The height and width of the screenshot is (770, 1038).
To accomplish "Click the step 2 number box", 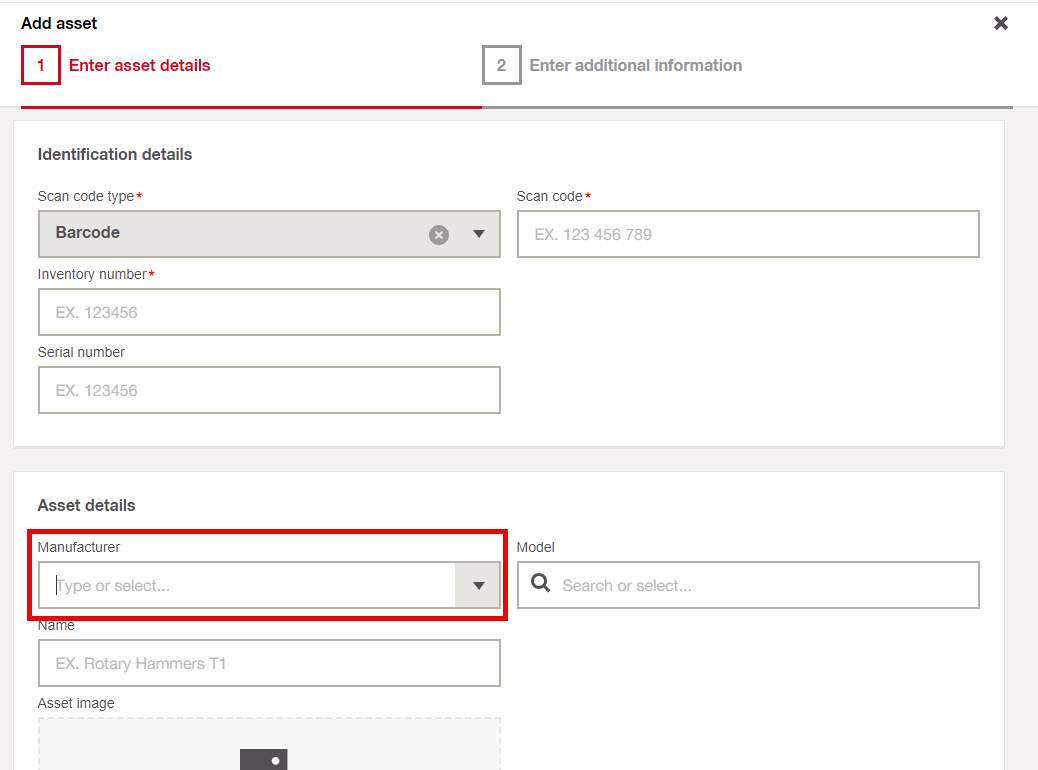I will (x=501, y=66).
